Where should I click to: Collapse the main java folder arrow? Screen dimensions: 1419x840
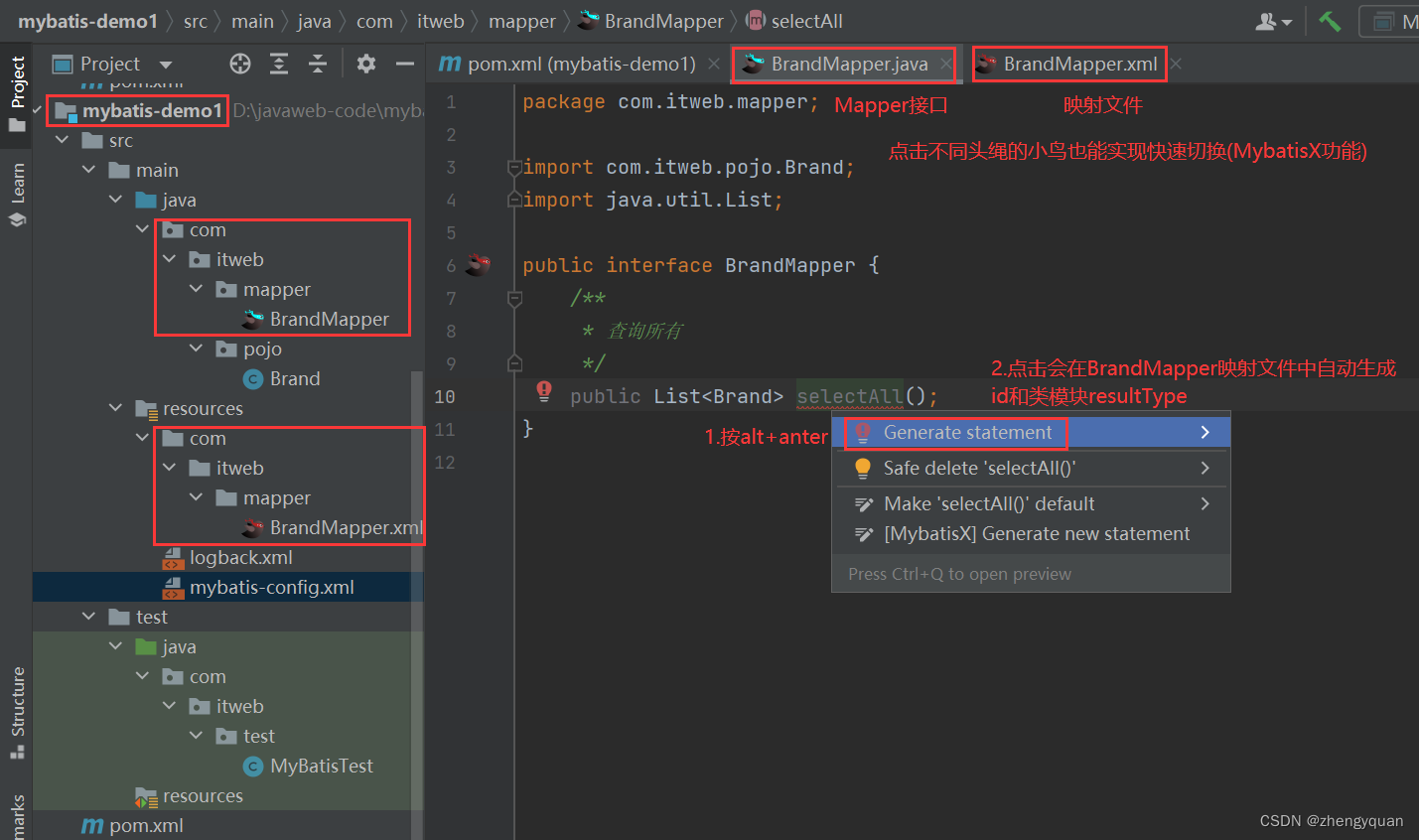point(116,200)
